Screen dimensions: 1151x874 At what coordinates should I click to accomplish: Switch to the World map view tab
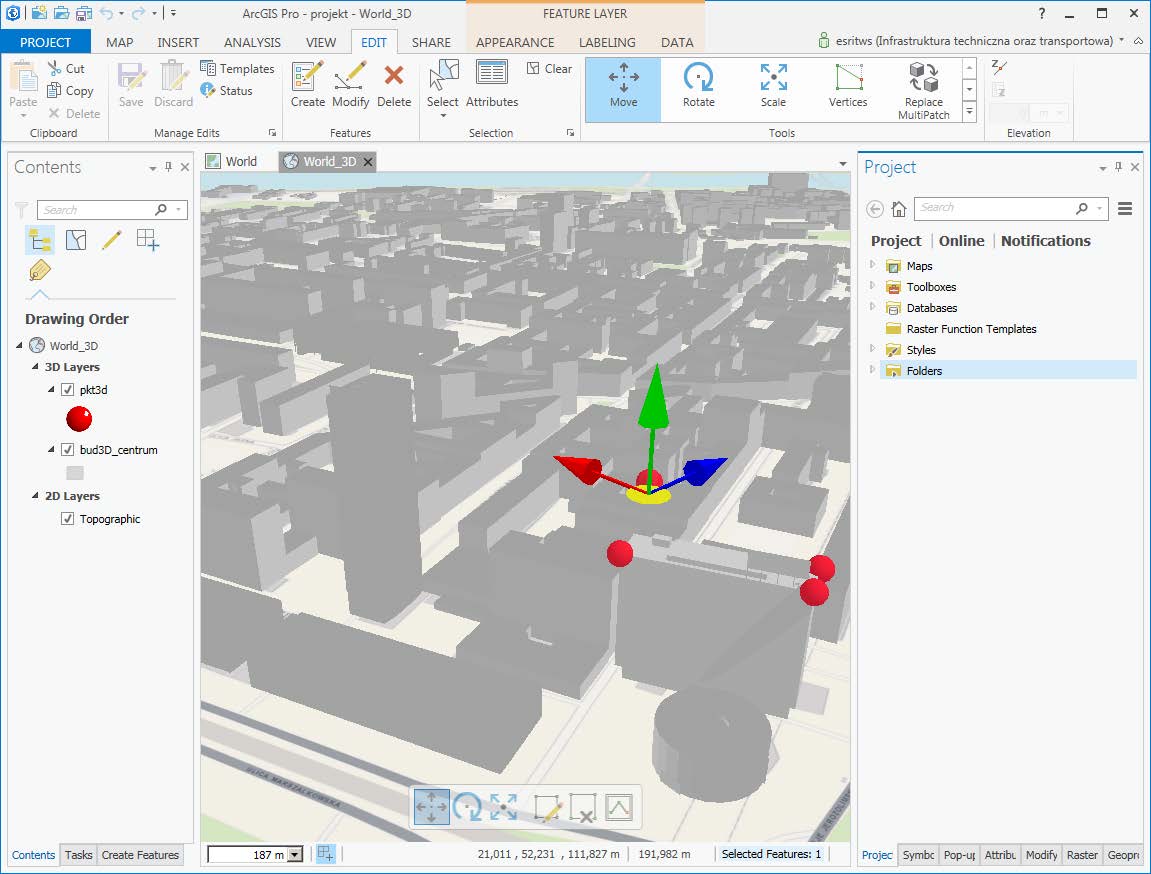coord(233,161)
